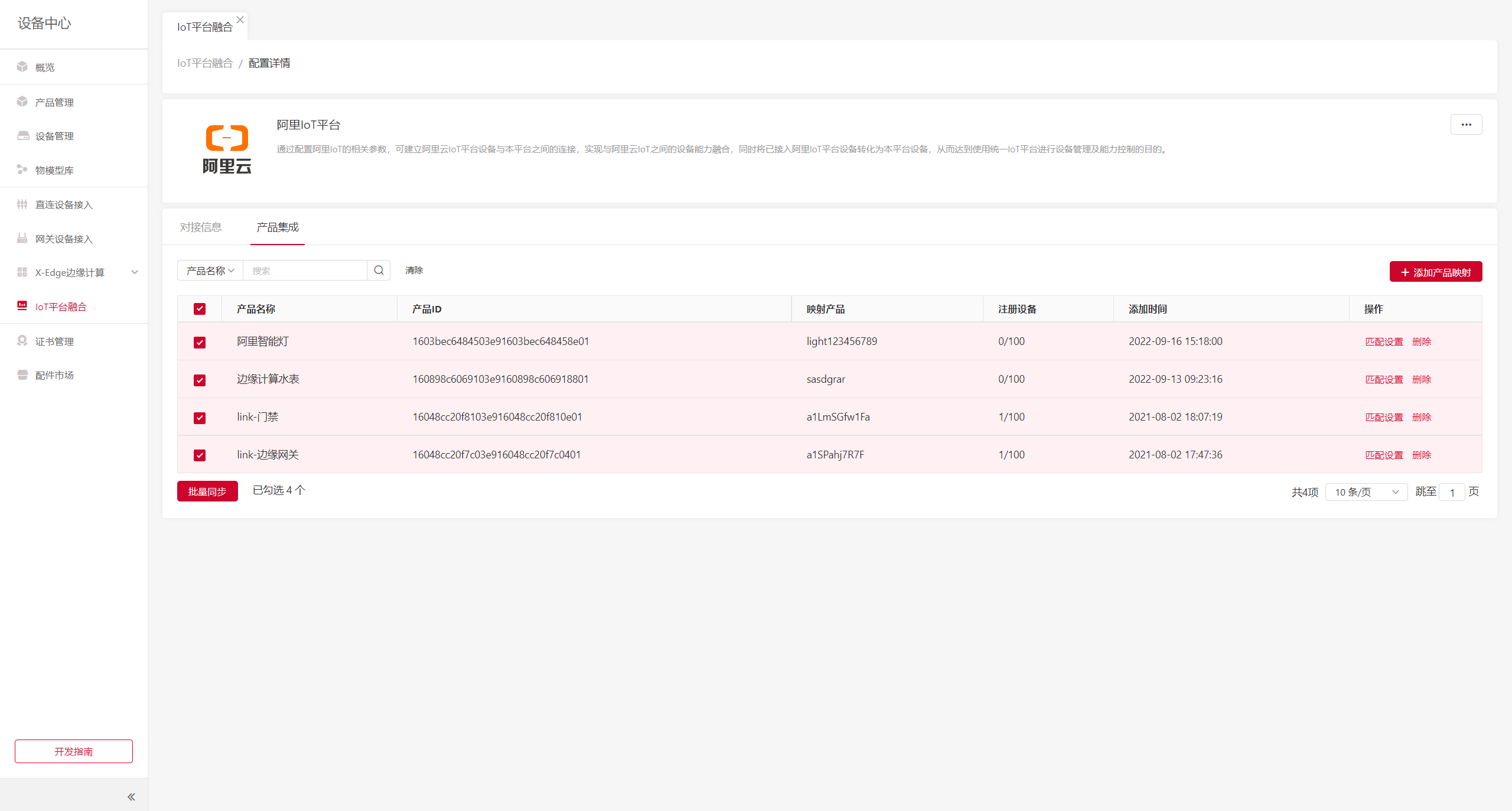
Task: Open 产品管理 in the sidebar
Action: [54, 102]
